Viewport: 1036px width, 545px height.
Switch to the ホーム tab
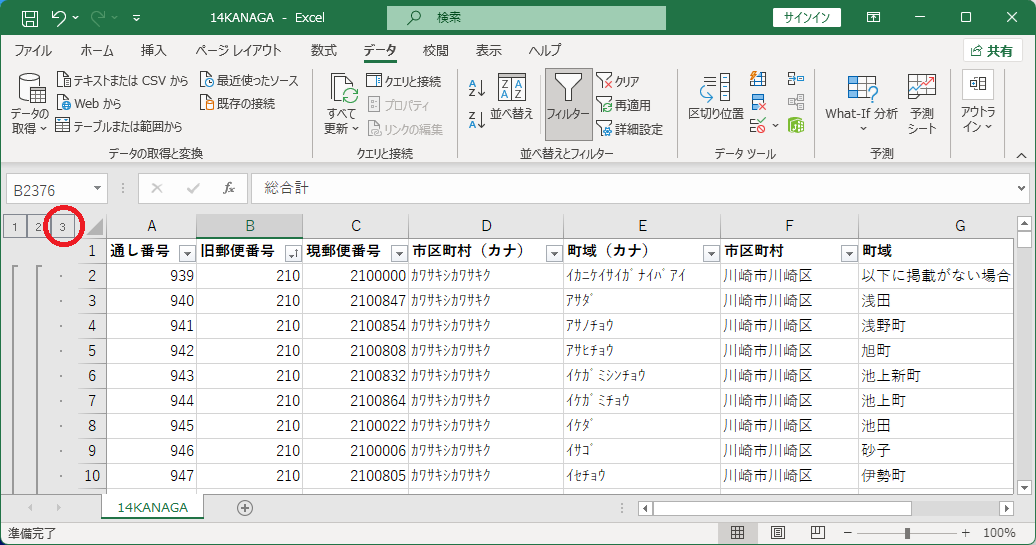(96, 50)
